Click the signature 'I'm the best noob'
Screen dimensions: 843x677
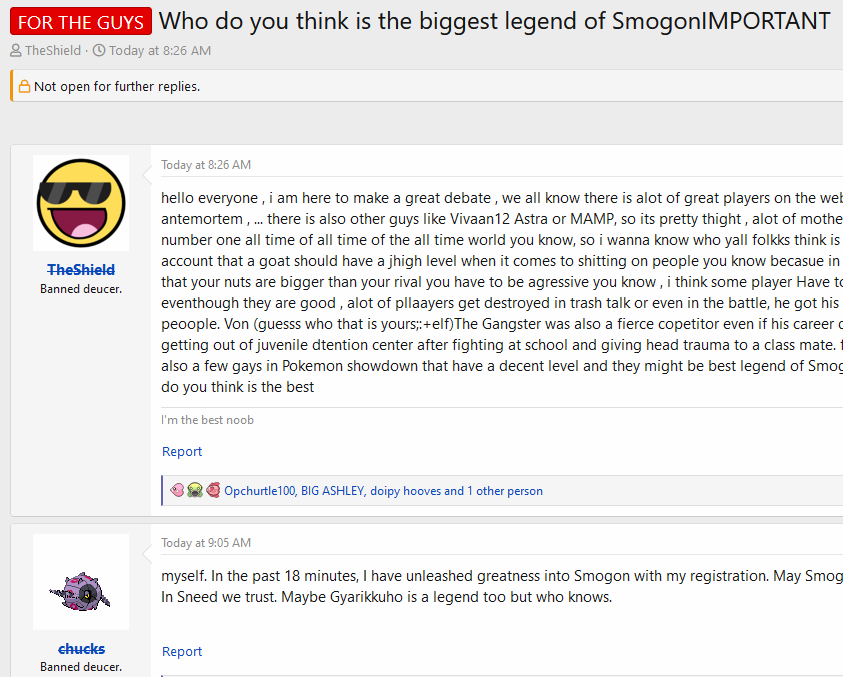tap(207, 420)
